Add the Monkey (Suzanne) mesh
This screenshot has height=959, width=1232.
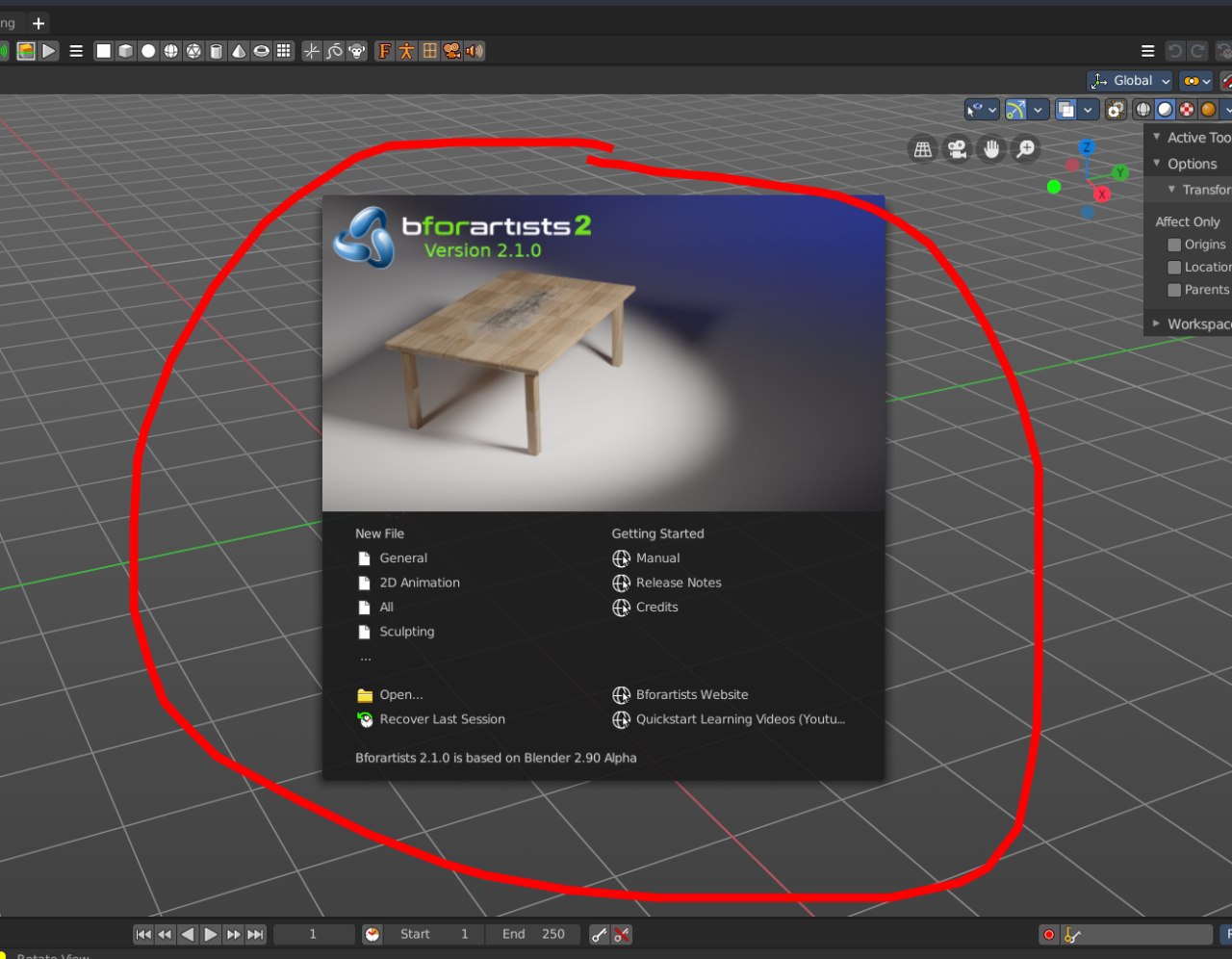[x=357, y=51]
